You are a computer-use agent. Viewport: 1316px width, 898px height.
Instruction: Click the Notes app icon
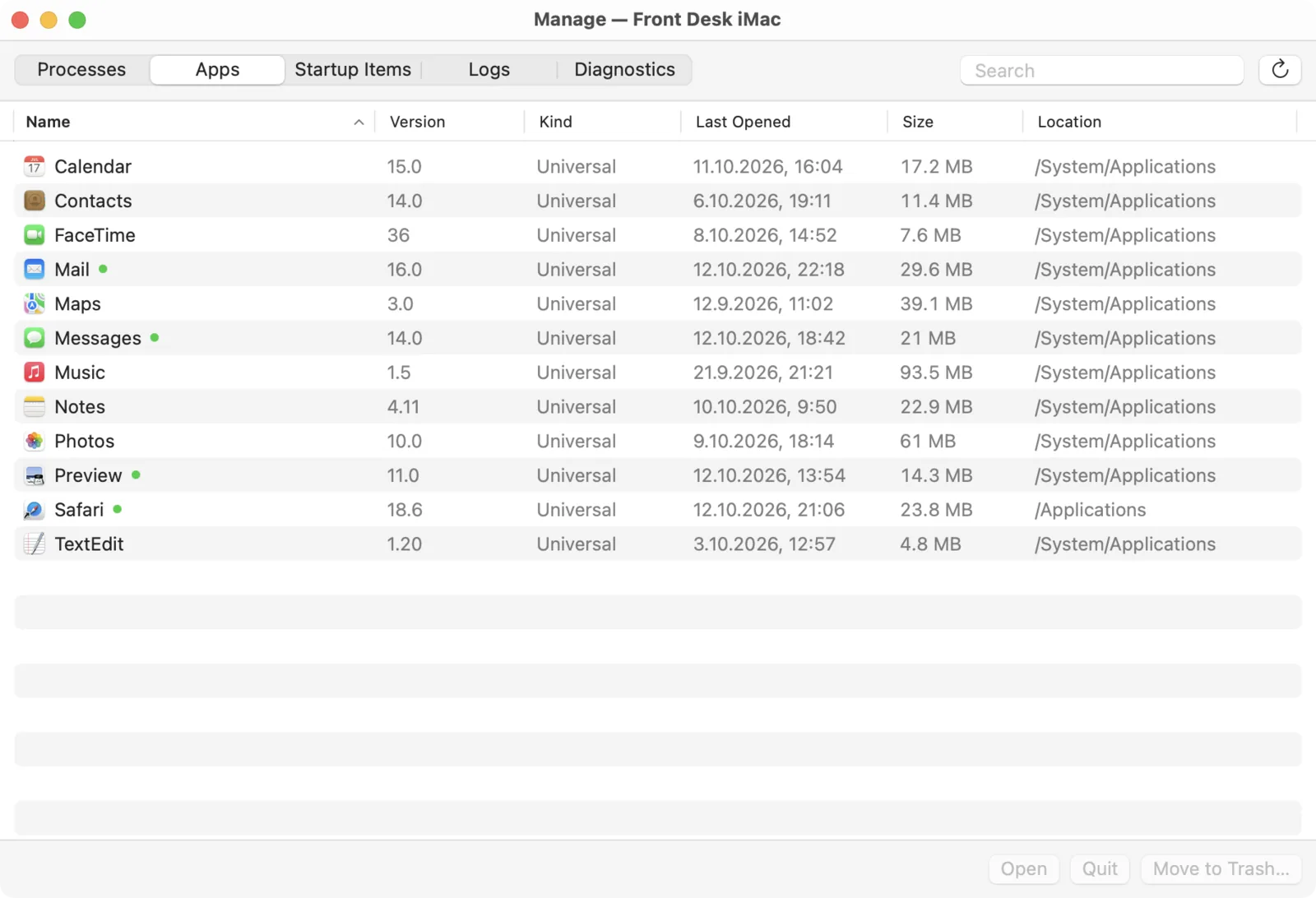34,407
